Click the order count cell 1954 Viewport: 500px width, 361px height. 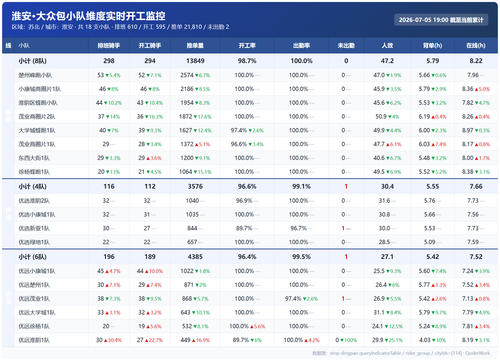[187, 103]
